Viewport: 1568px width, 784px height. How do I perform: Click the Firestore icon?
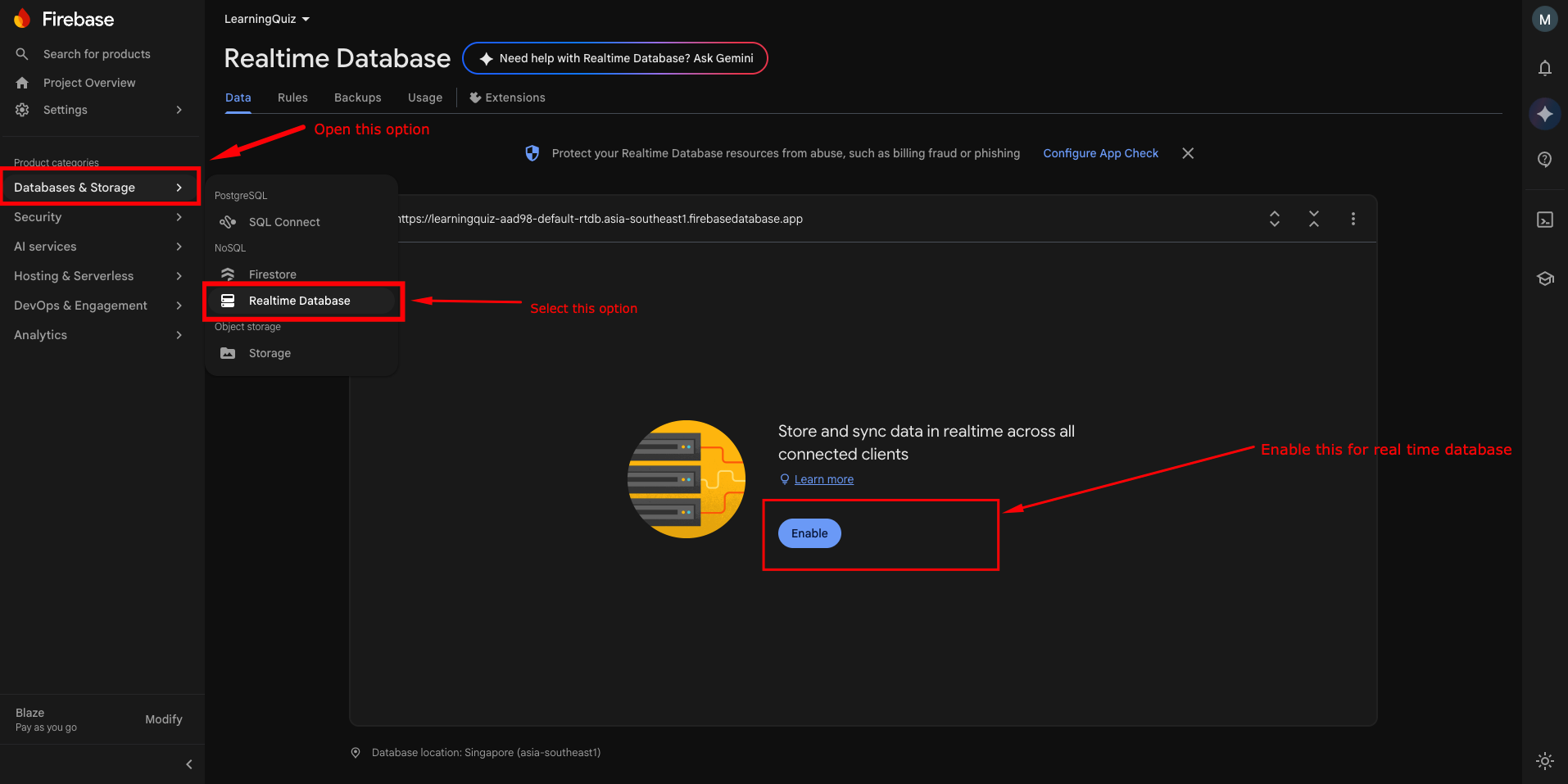point(228,274)
